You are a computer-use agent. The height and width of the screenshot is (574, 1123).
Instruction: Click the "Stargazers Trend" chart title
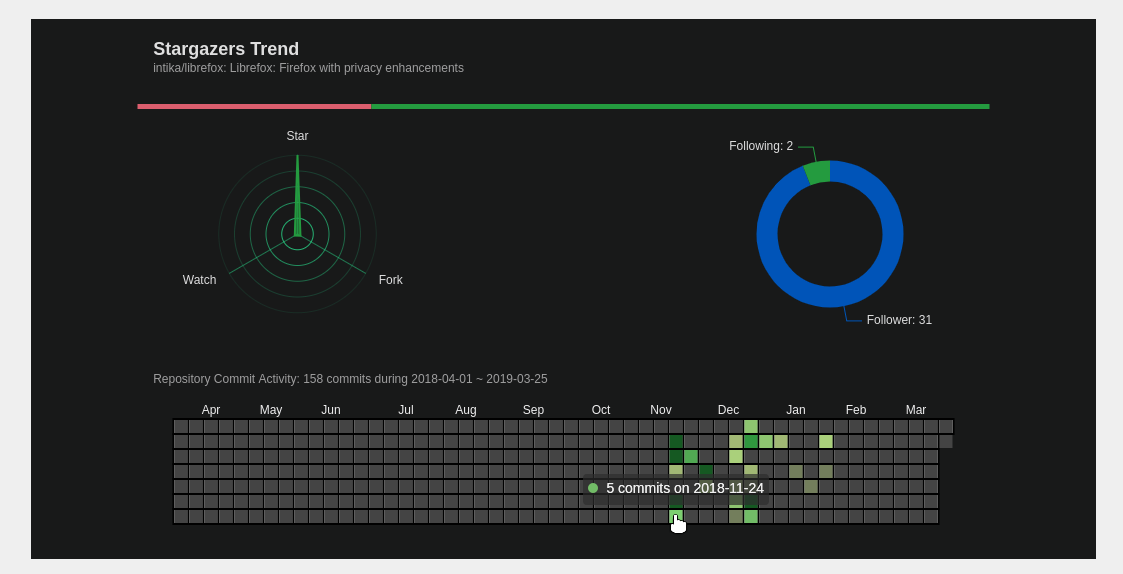click(226, 49)
